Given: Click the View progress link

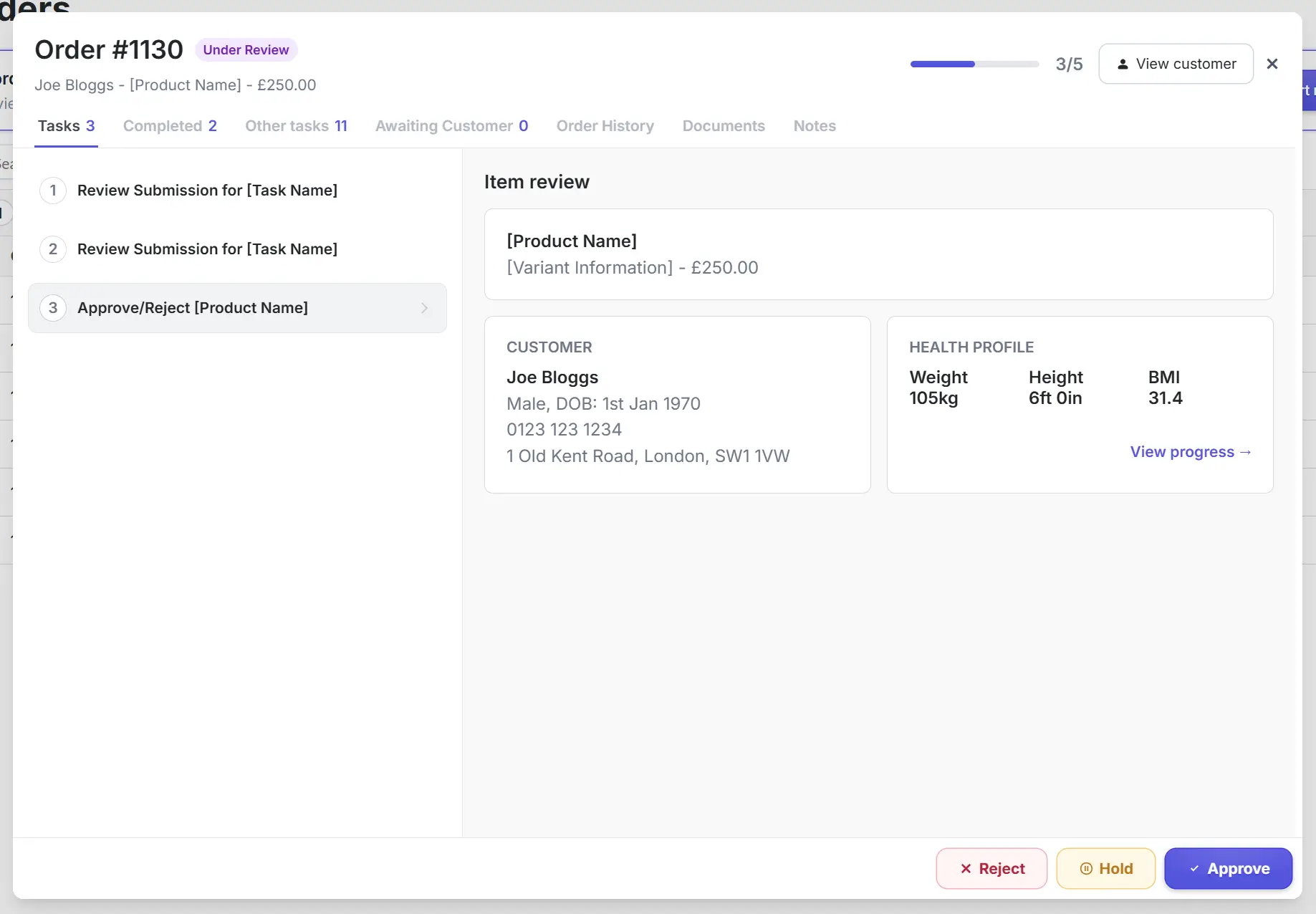Looking at the screenshot, I should pyautogui.click(x=1190, y=452).
